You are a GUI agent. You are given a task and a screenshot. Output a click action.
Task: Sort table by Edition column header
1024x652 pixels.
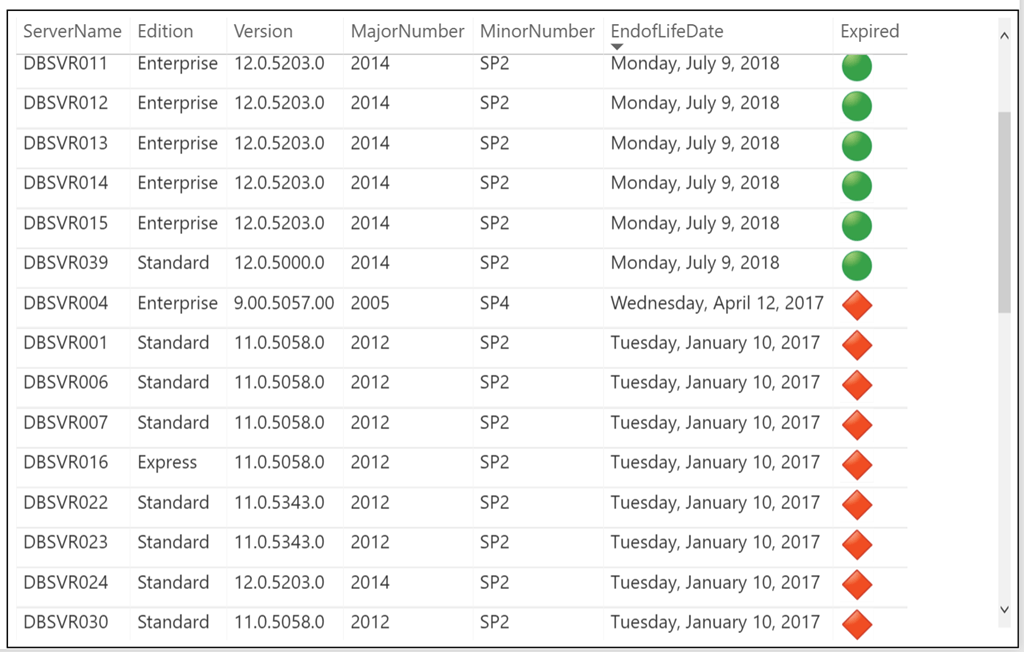click(x=165, y=31)
